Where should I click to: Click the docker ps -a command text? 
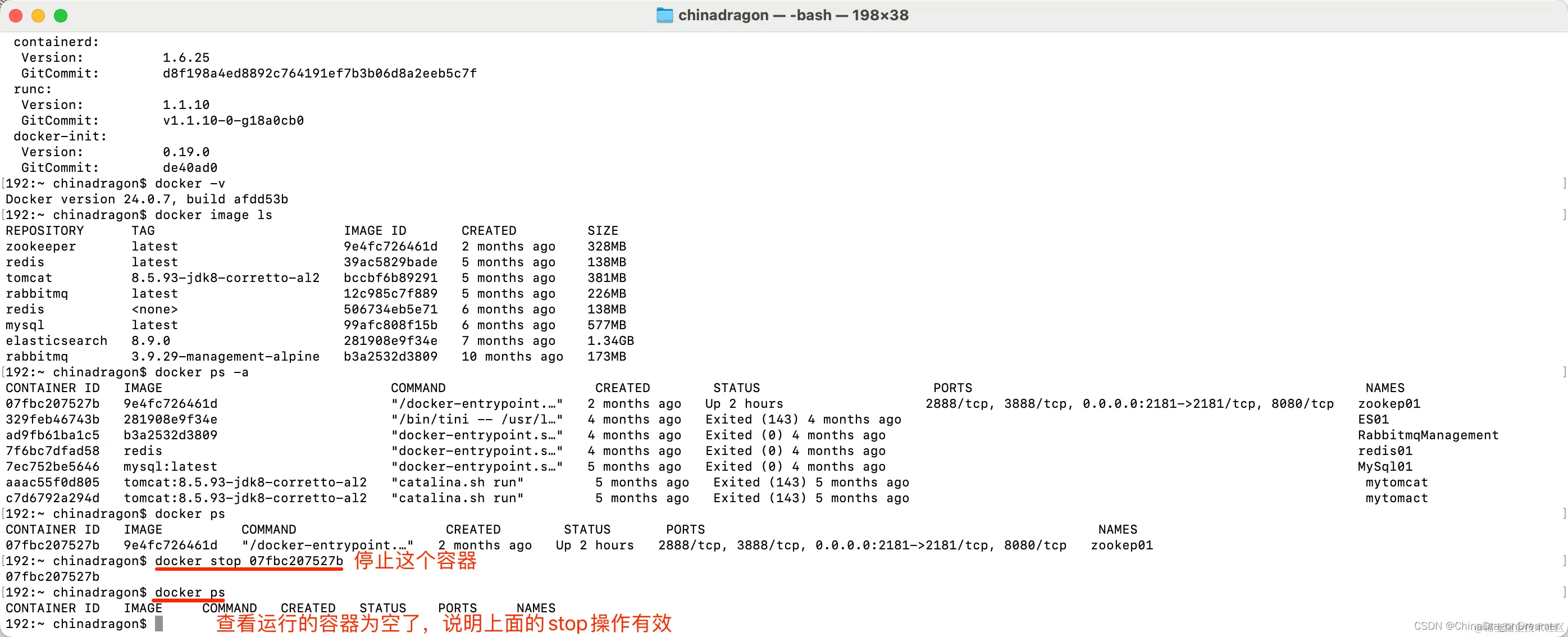click(x=202, y=372)
